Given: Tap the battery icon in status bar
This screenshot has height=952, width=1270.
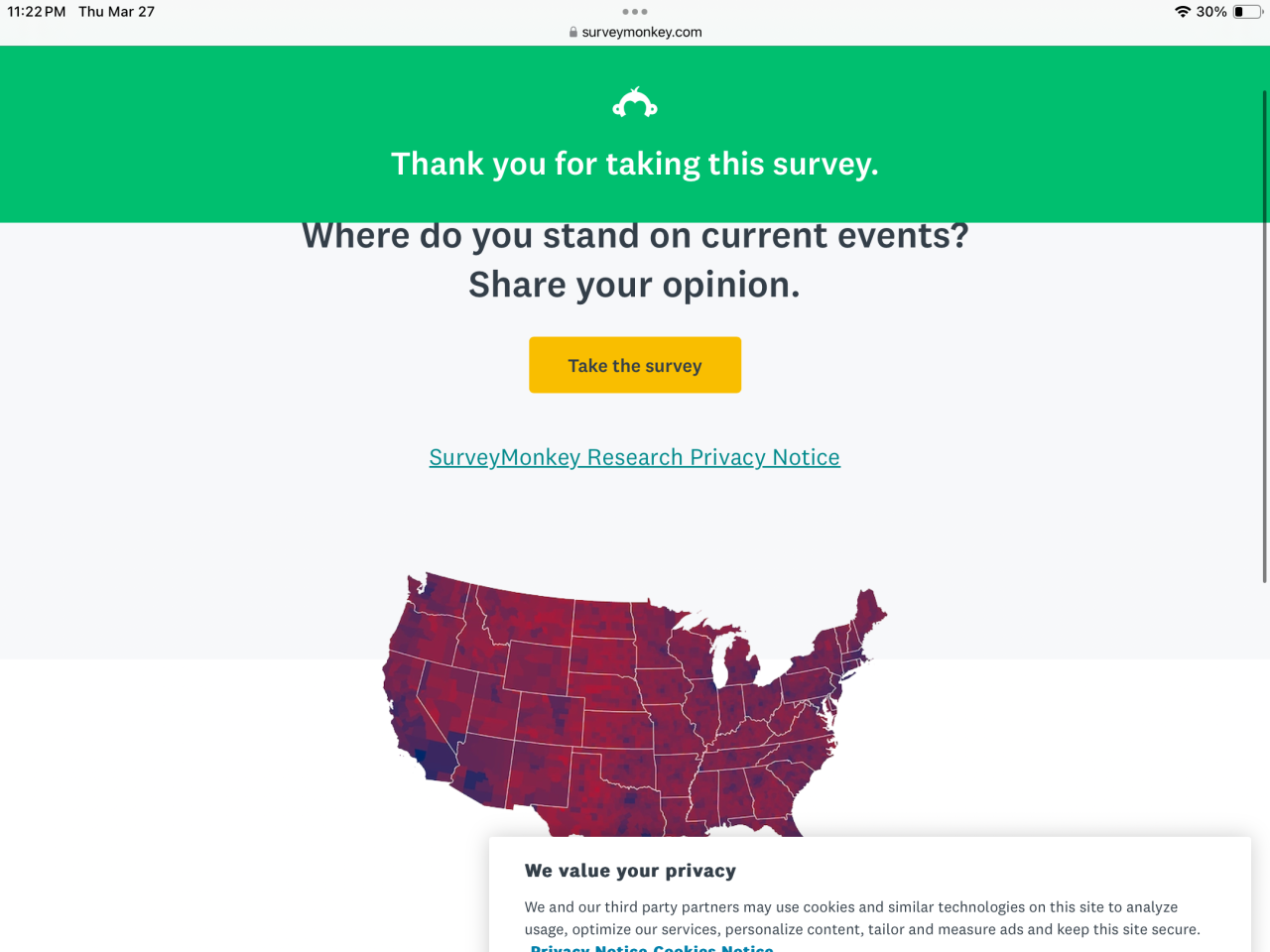Looking at the screenshot, I should 1246,12.
